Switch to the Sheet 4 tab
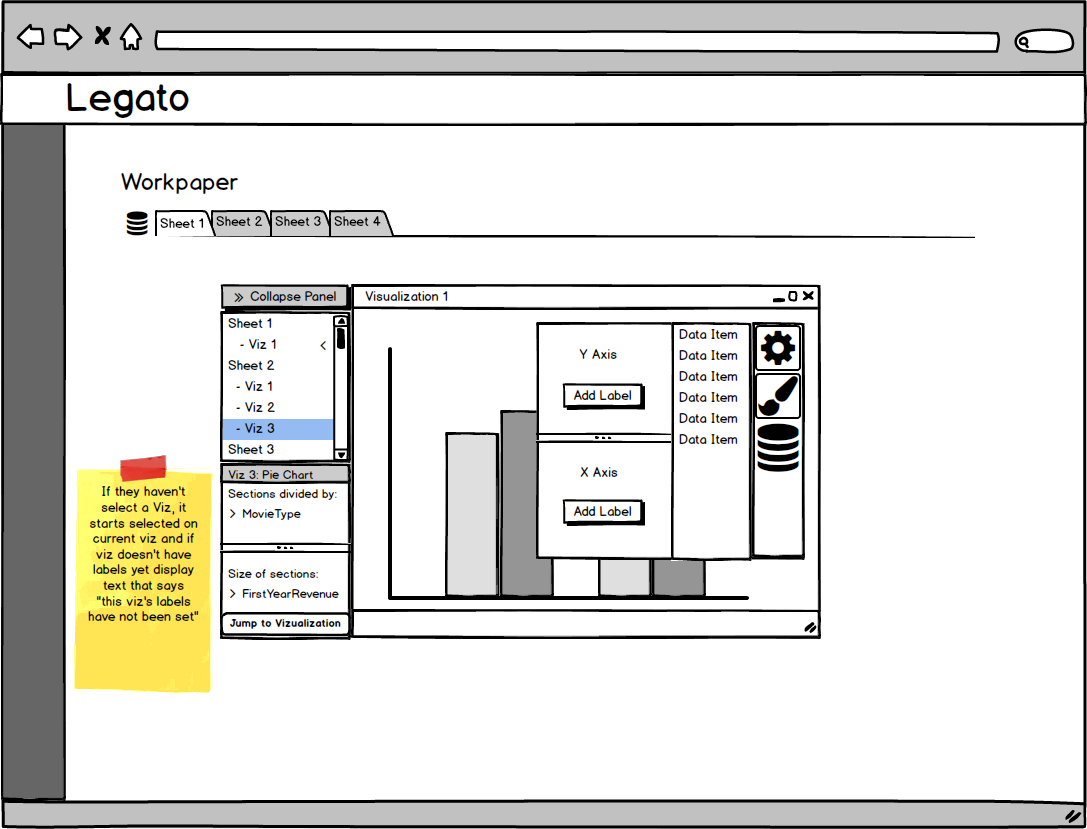This screenshot has width=1087, height=829. [358, 222]
